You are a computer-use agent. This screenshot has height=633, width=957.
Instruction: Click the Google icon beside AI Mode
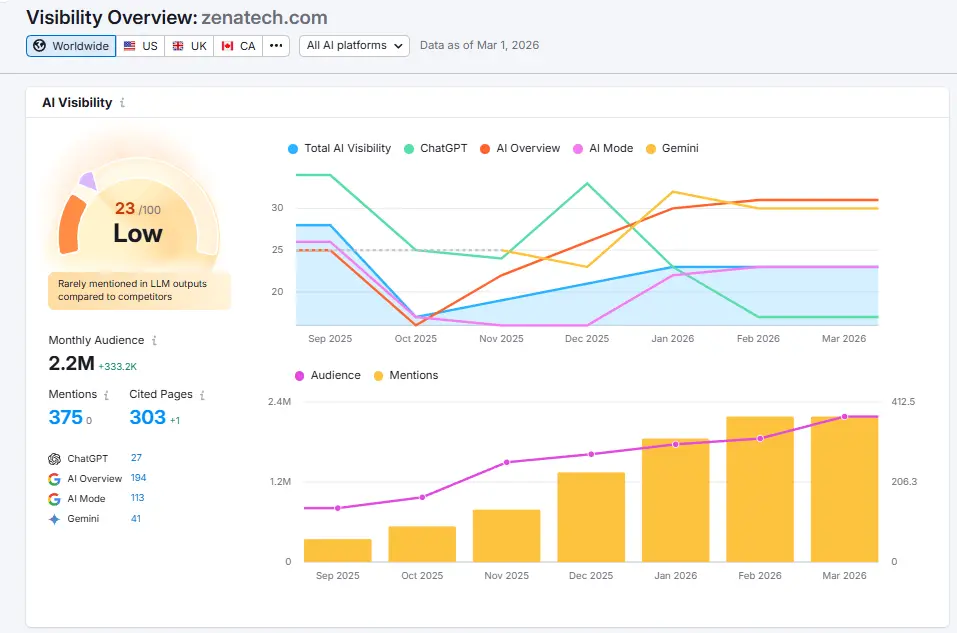(x=54, y=499)
